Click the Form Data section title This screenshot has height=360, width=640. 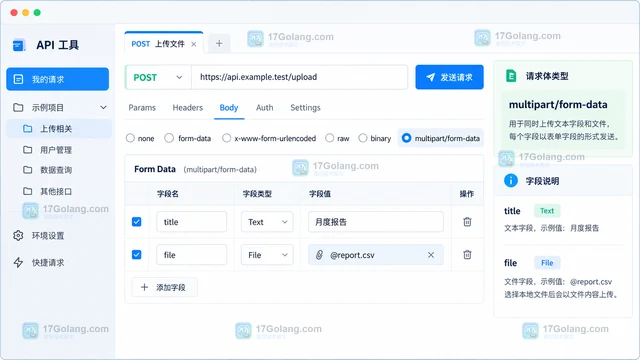155,169
